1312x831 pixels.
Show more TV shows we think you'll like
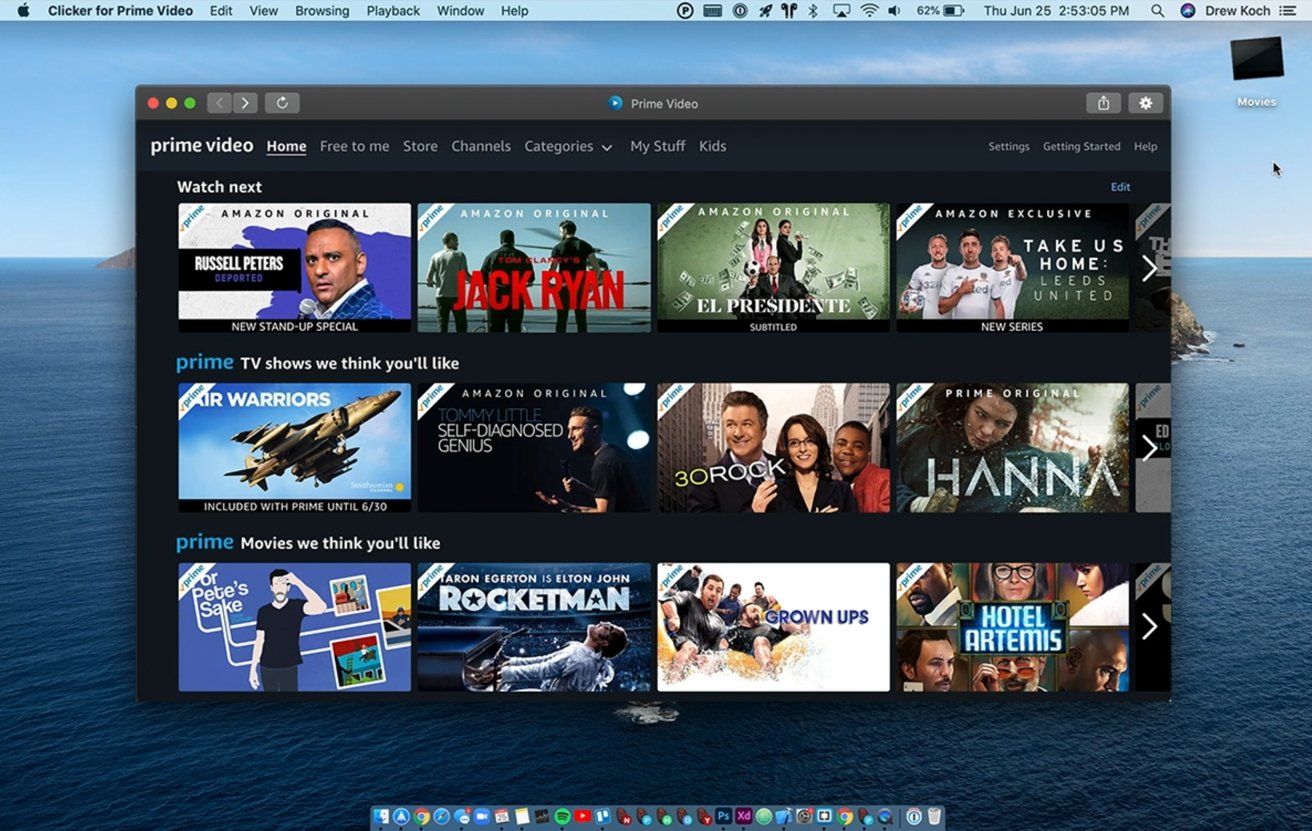(1149, 448)
